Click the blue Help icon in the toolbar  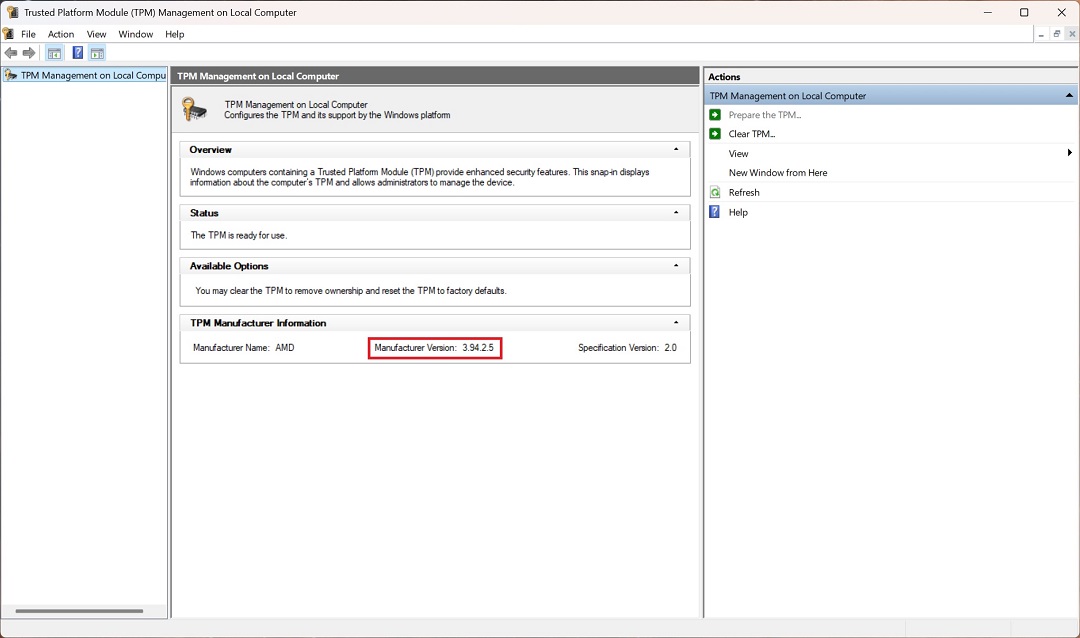[77, 53]
